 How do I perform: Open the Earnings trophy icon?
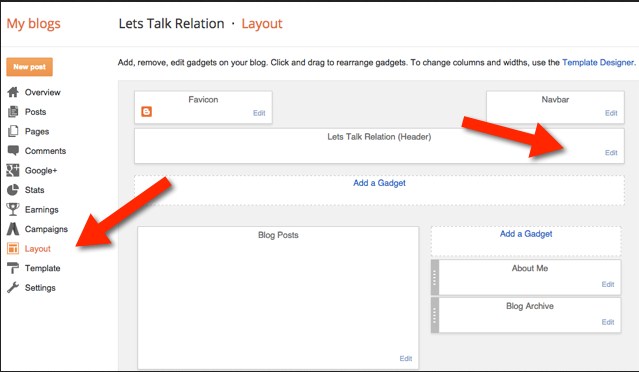coord(13,209)
